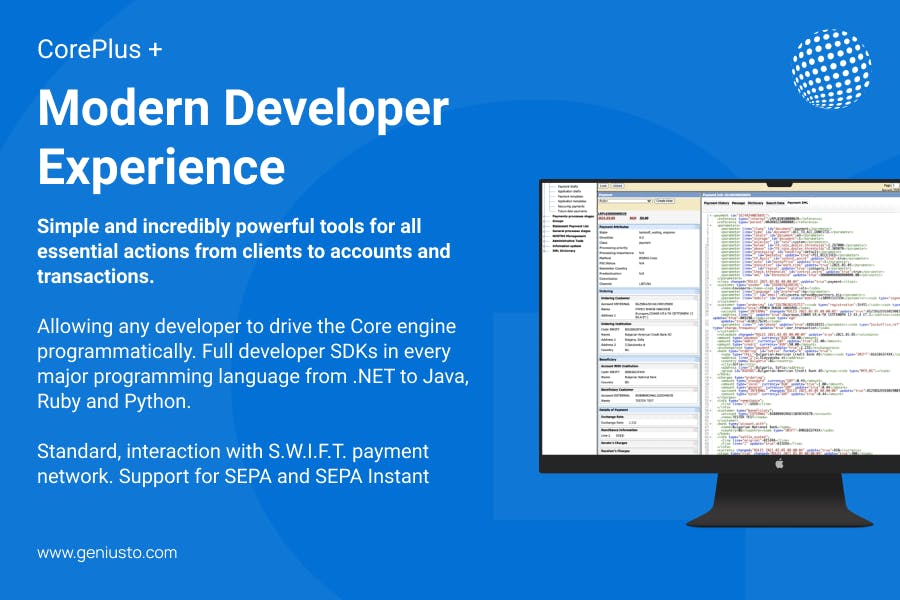Viewport: 900px width, 600px height.
Task: Open the Payment XML tab
Action: click(797, 203)
